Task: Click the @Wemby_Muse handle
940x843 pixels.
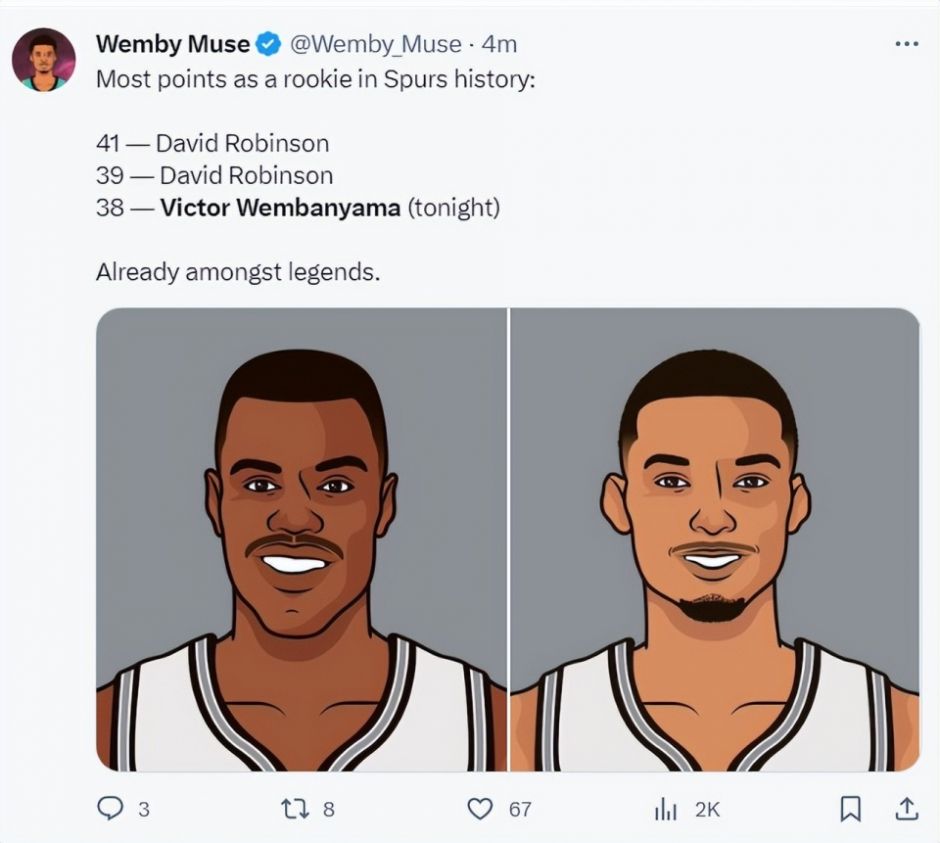Action: (x=376, y=44)
